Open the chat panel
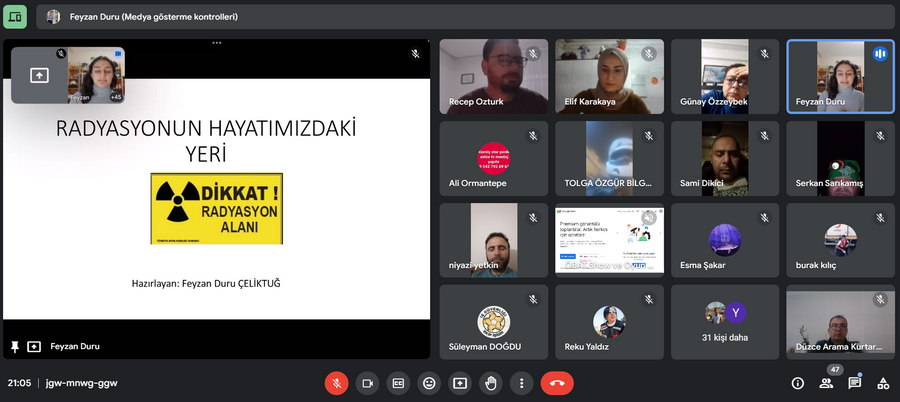Viewport: 900px width, 402px height. point(855,383)
